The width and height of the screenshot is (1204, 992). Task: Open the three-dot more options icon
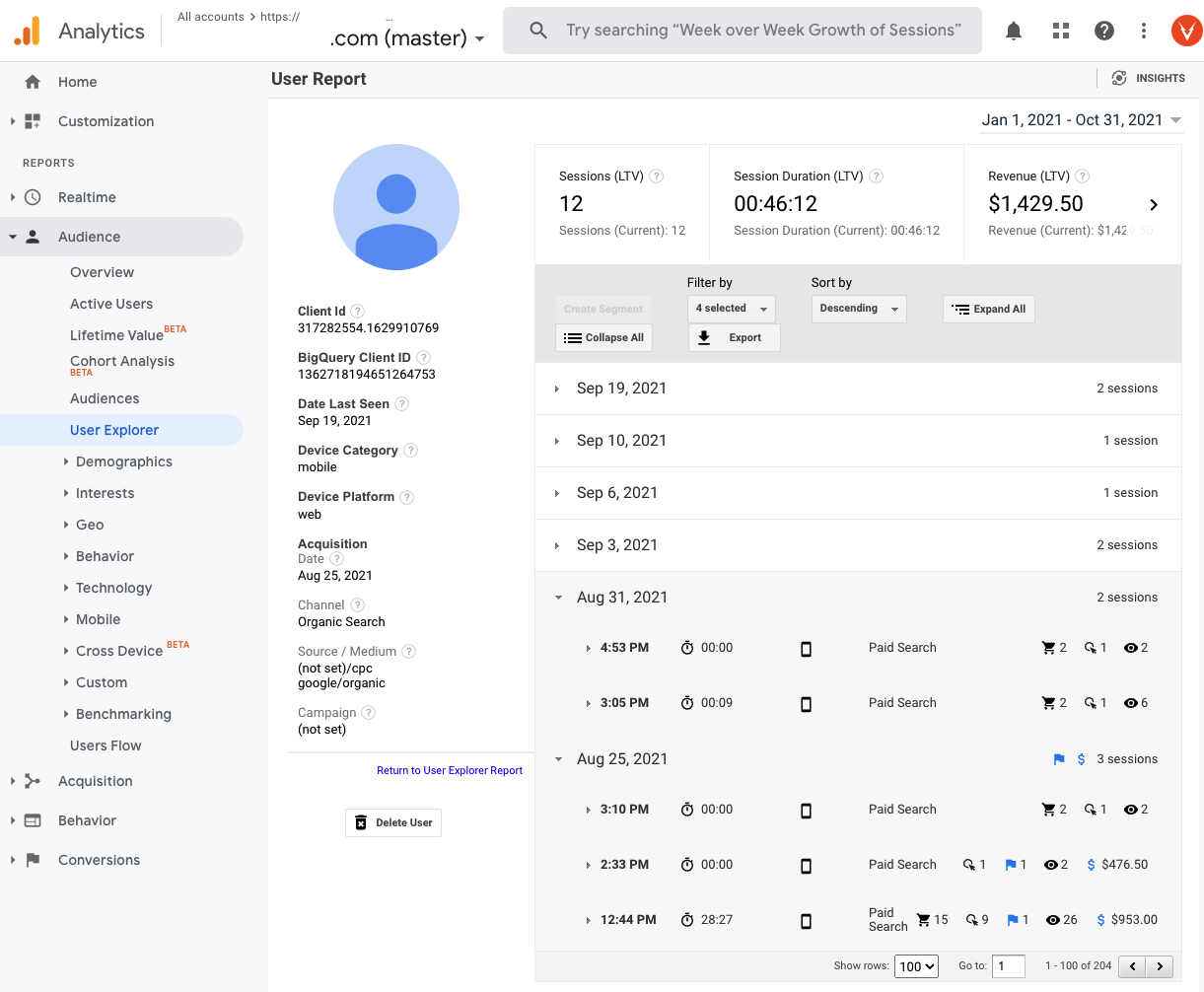(x=1143, y=31)
